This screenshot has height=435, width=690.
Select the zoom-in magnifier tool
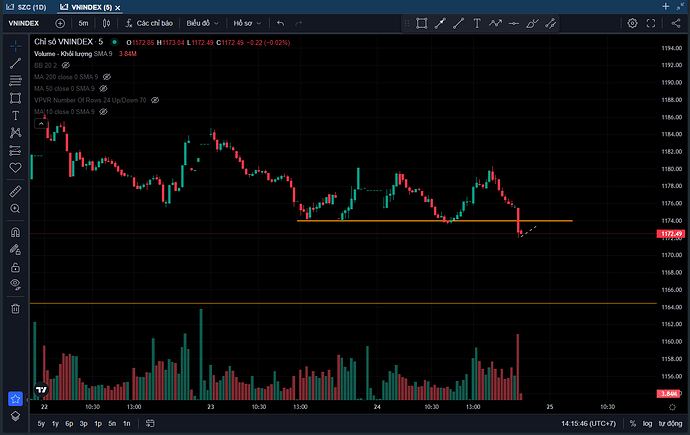tap(15, 208)
